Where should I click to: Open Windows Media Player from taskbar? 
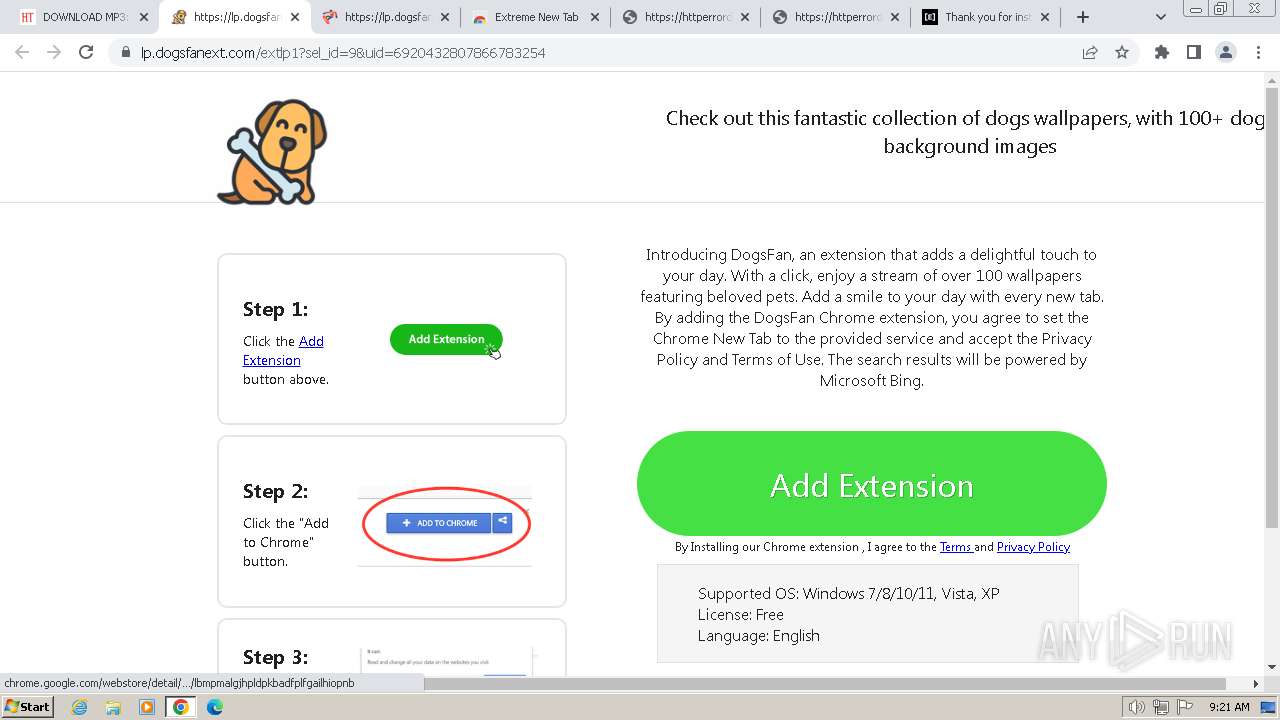pos(147,707)
